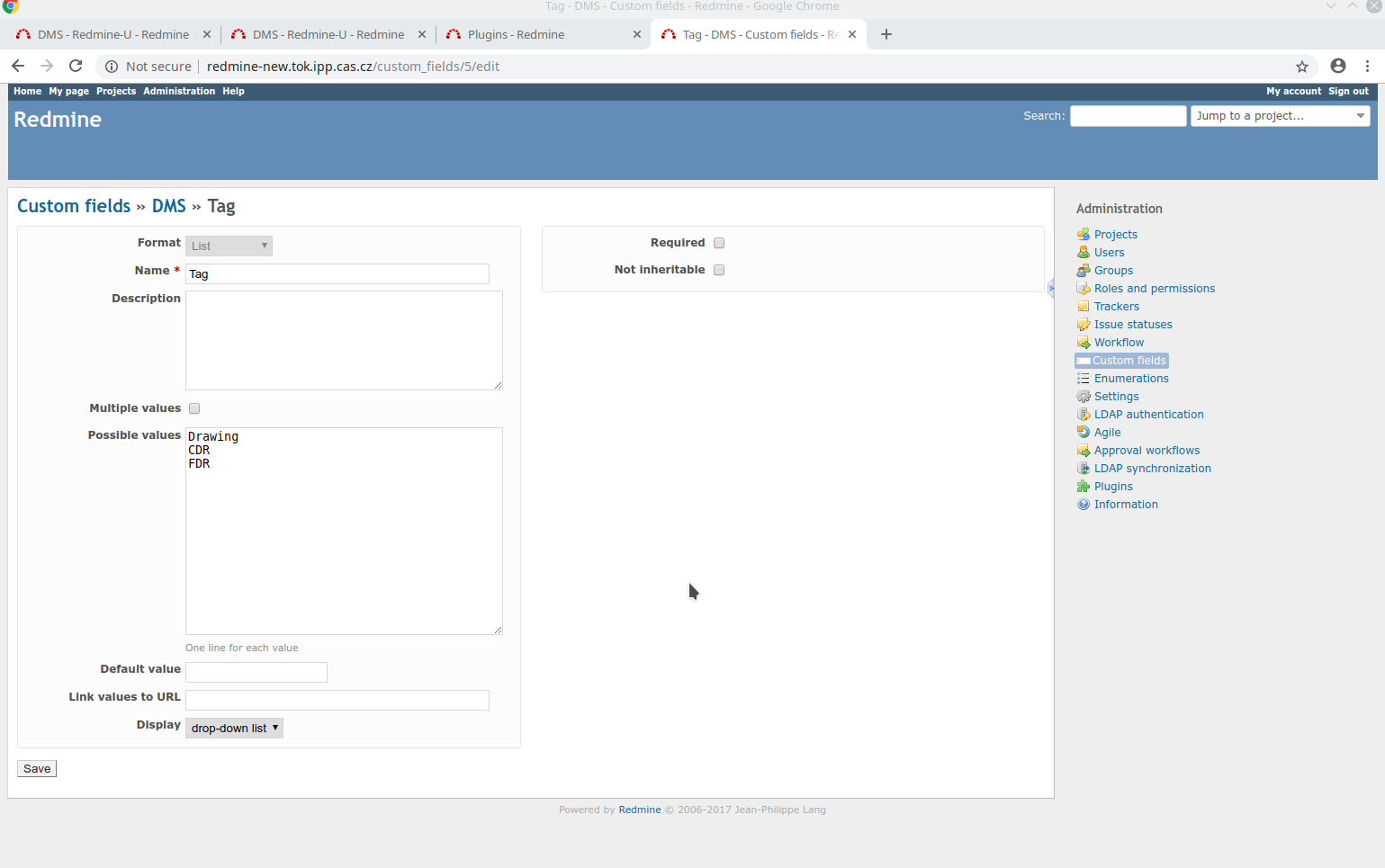Enable Multiple values for the field

(x=194, y=407)
